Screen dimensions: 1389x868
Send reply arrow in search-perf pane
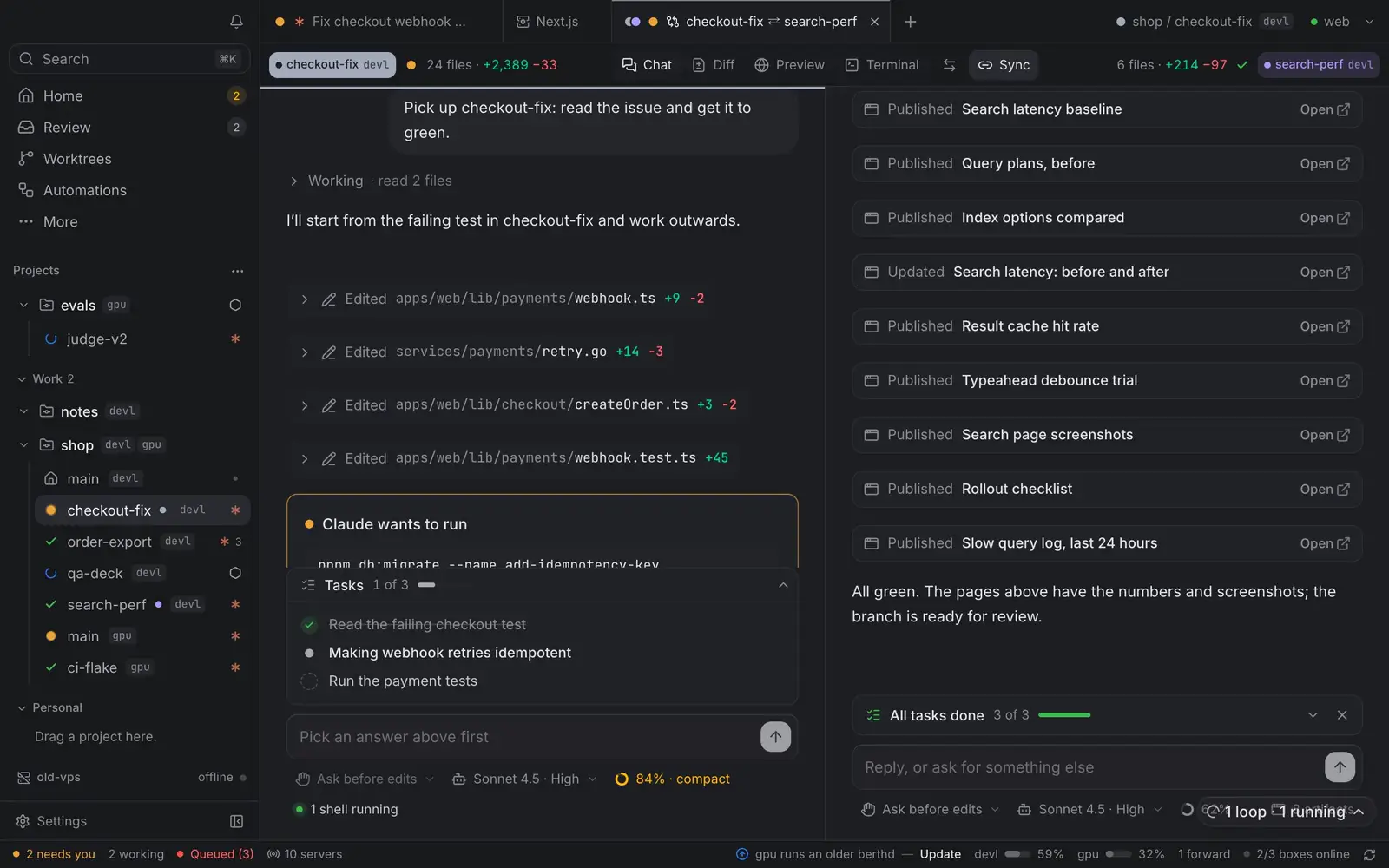1340,767
